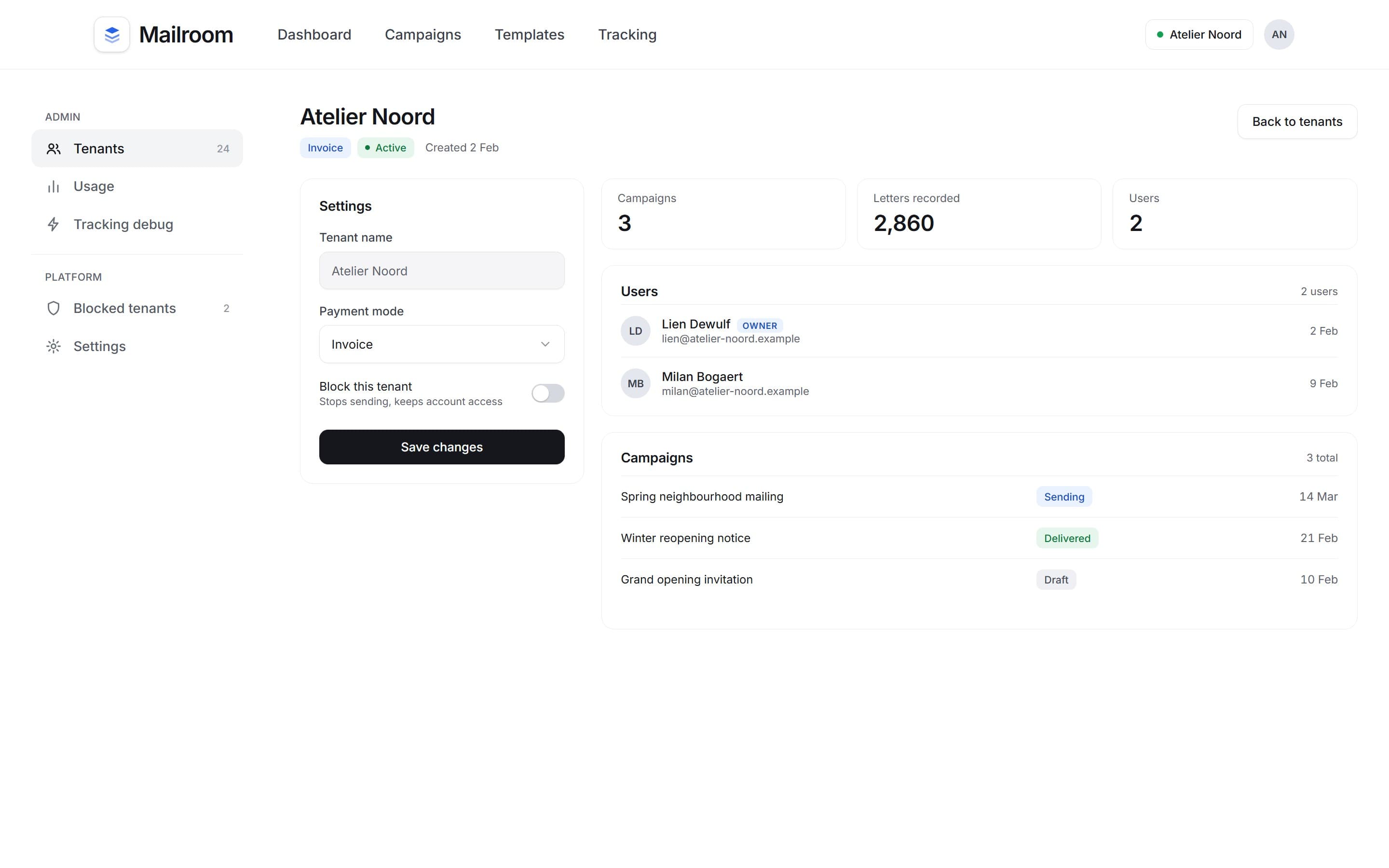Screen dimensions: 1389x868
Task: Click the sidebar Settings gear icon
Action: pyautogui.click(x=54, y=346)
